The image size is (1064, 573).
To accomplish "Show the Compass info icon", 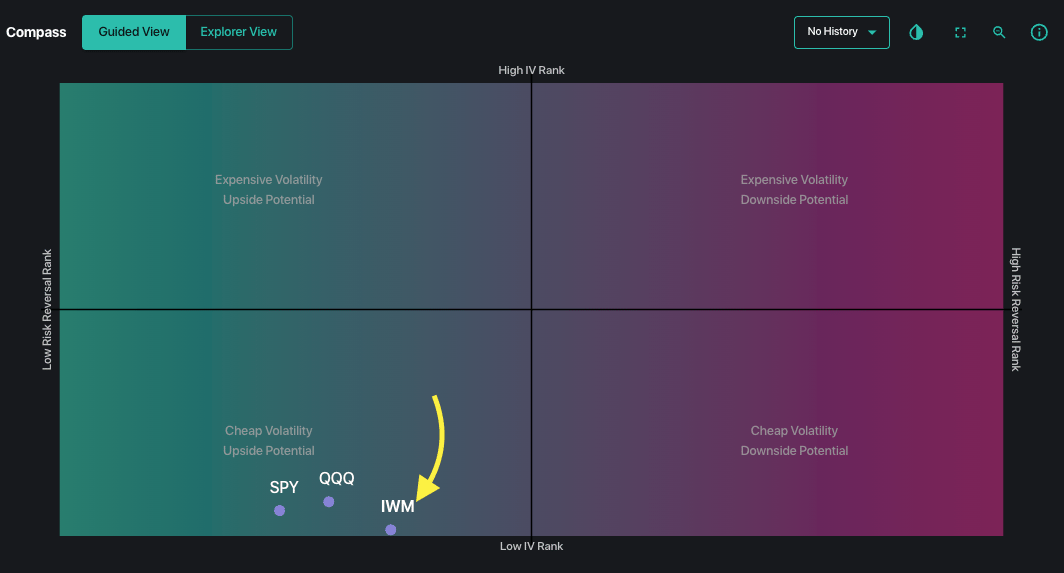I will tap(1039, 32).
